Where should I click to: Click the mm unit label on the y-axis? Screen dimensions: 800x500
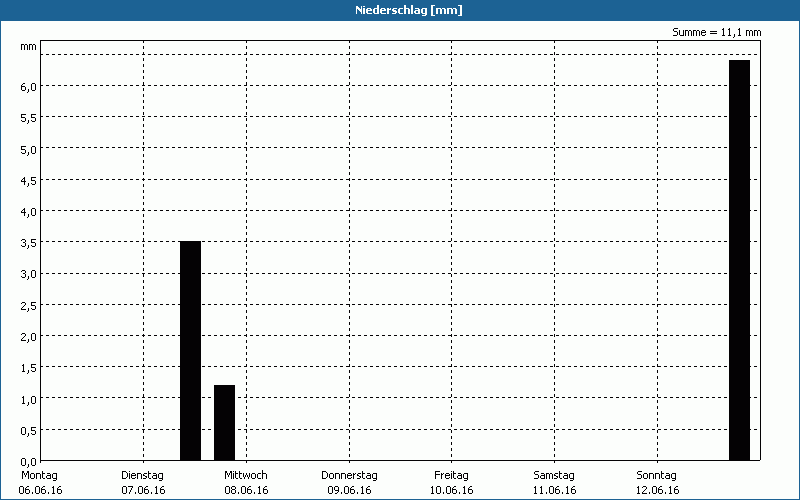29,47
